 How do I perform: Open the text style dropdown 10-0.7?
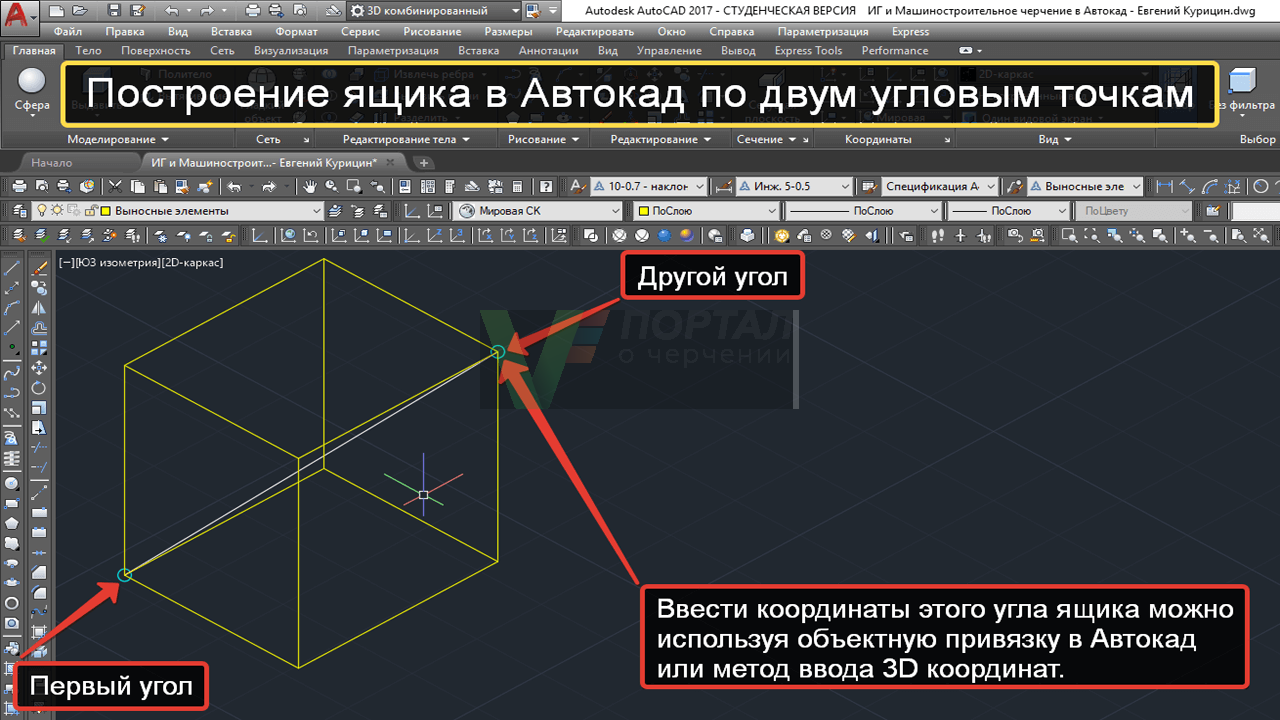tap(649, 186)
